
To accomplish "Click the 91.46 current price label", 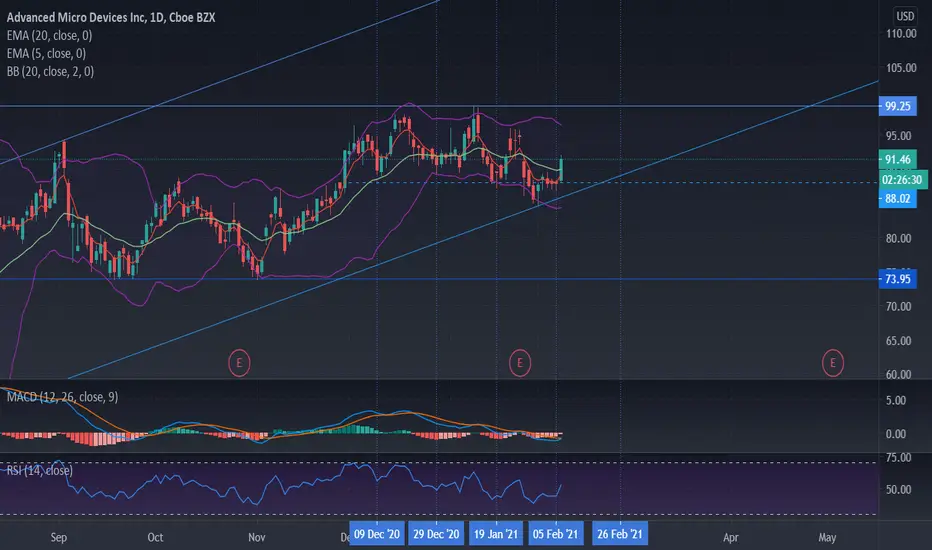I will click(898, 159).
